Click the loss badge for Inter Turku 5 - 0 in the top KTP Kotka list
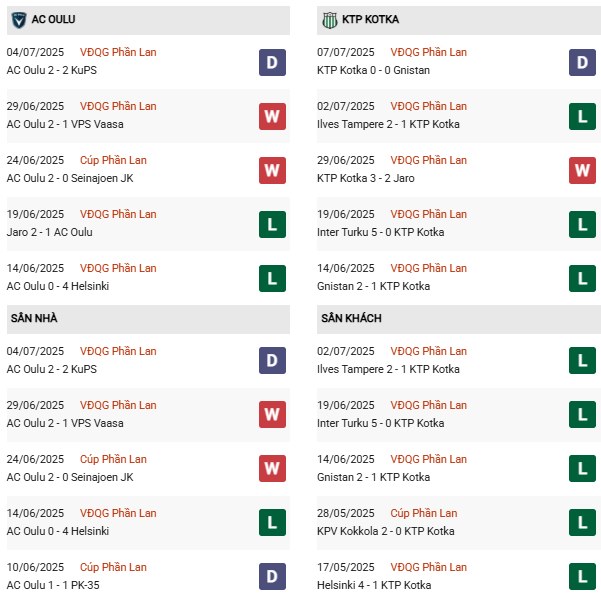601x602 pixels. (582, 225)
